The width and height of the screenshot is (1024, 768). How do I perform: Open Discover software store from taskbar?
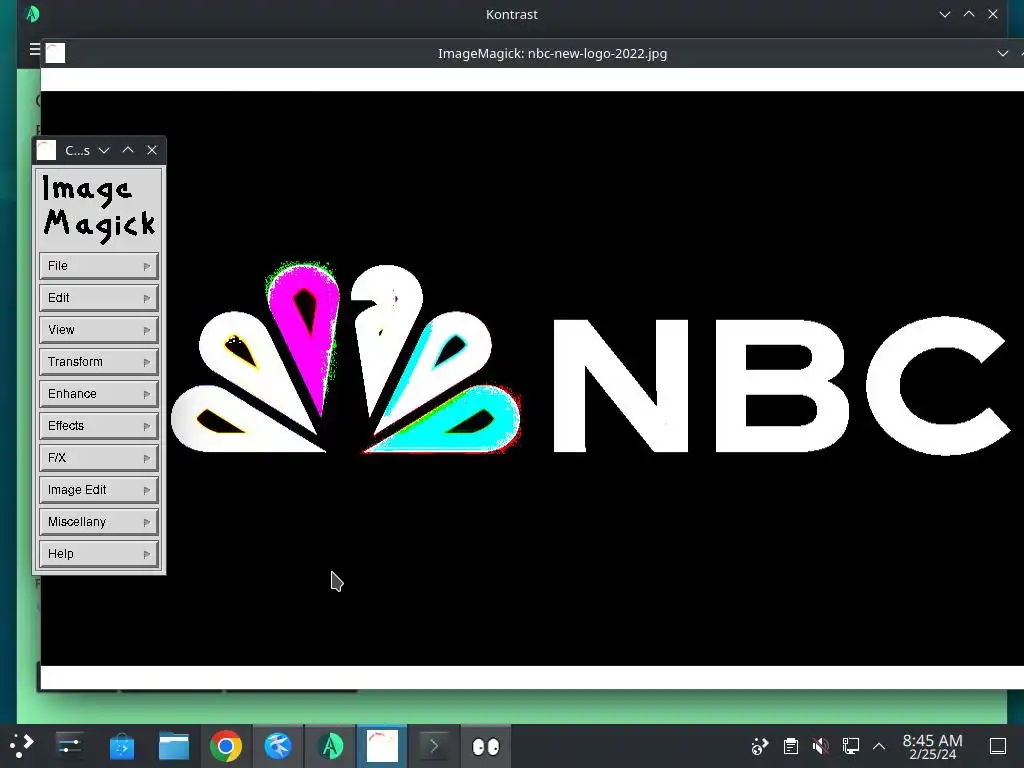point(121,746)
